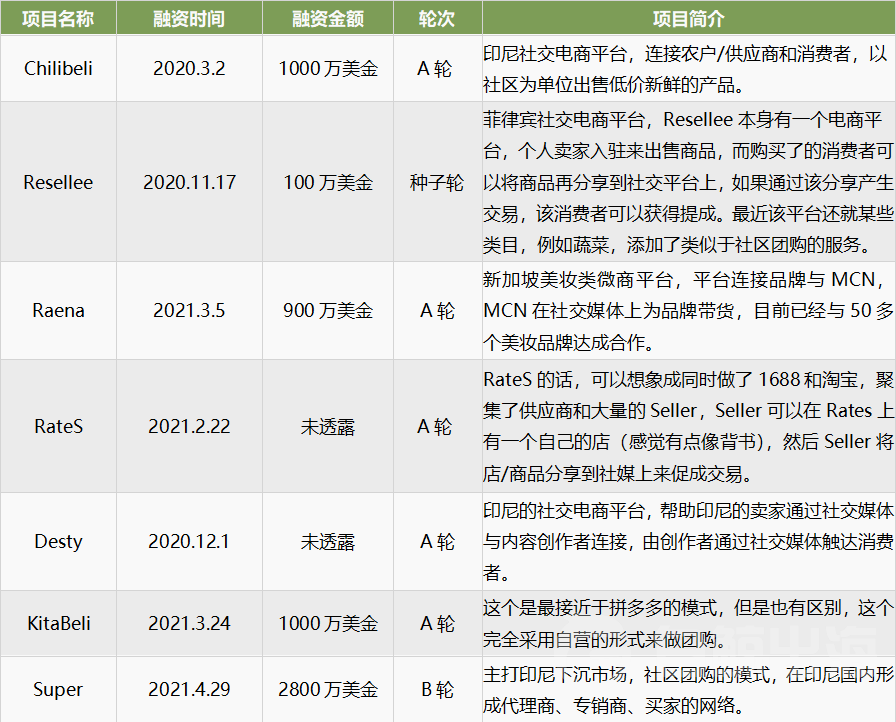Viewport: 896px width, 722px height.
Task: Select the Super project name cell
Action: coord(58,689)
